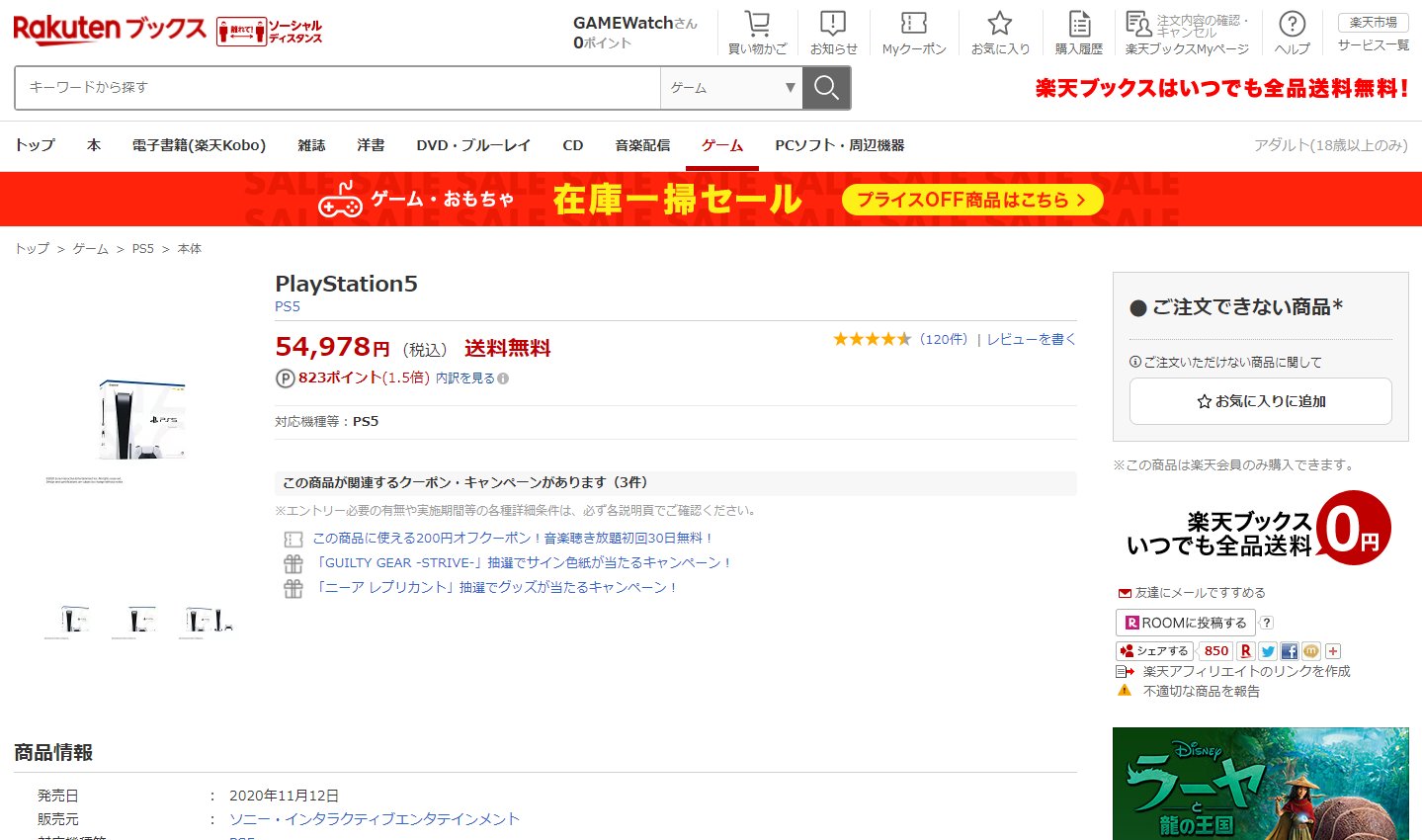The image size is (1422, 840).
Task: Click the PS5 breadcrumb link
Action: (143, 249)
